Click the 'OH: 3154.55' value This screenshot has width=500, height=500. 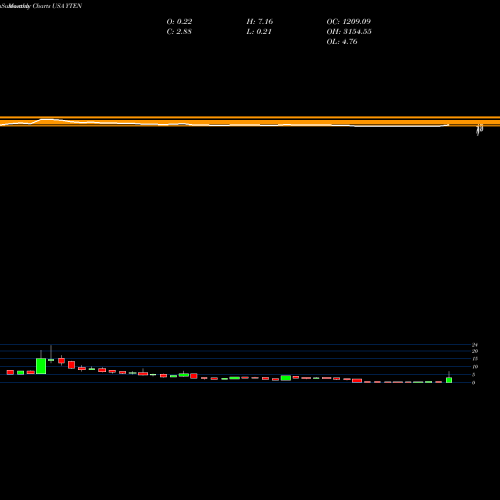(x=349, y=31)
